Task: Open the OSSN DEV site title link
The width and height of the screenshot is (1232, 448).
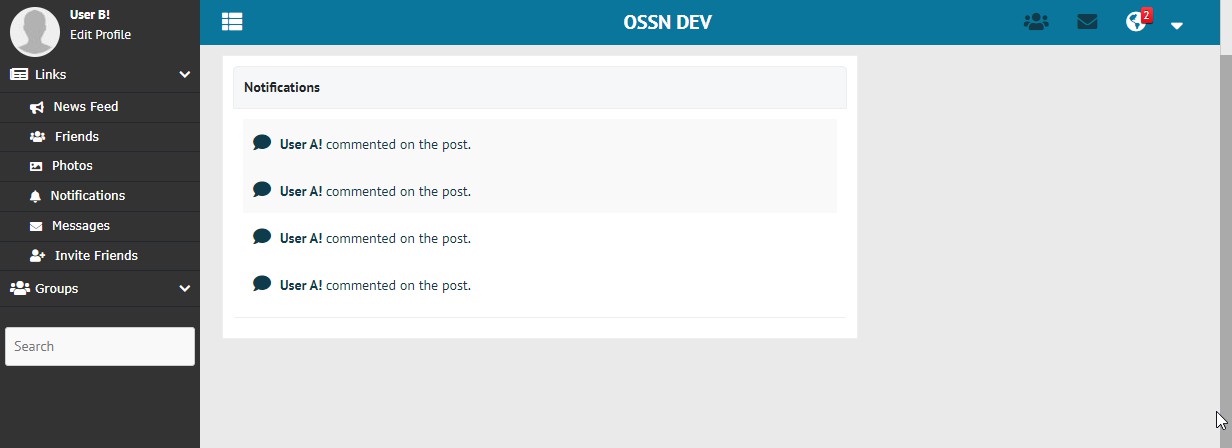Action: pyautogui.click(x=667, y=22)
